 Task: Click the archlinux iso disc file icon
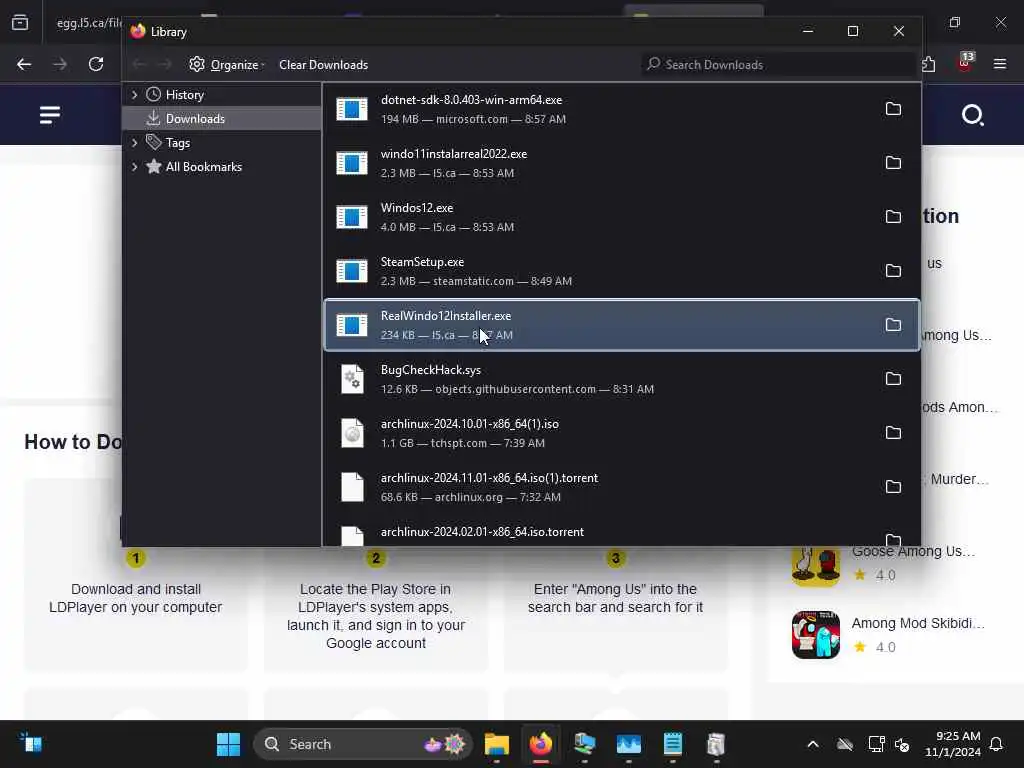(x=353, y=433)
